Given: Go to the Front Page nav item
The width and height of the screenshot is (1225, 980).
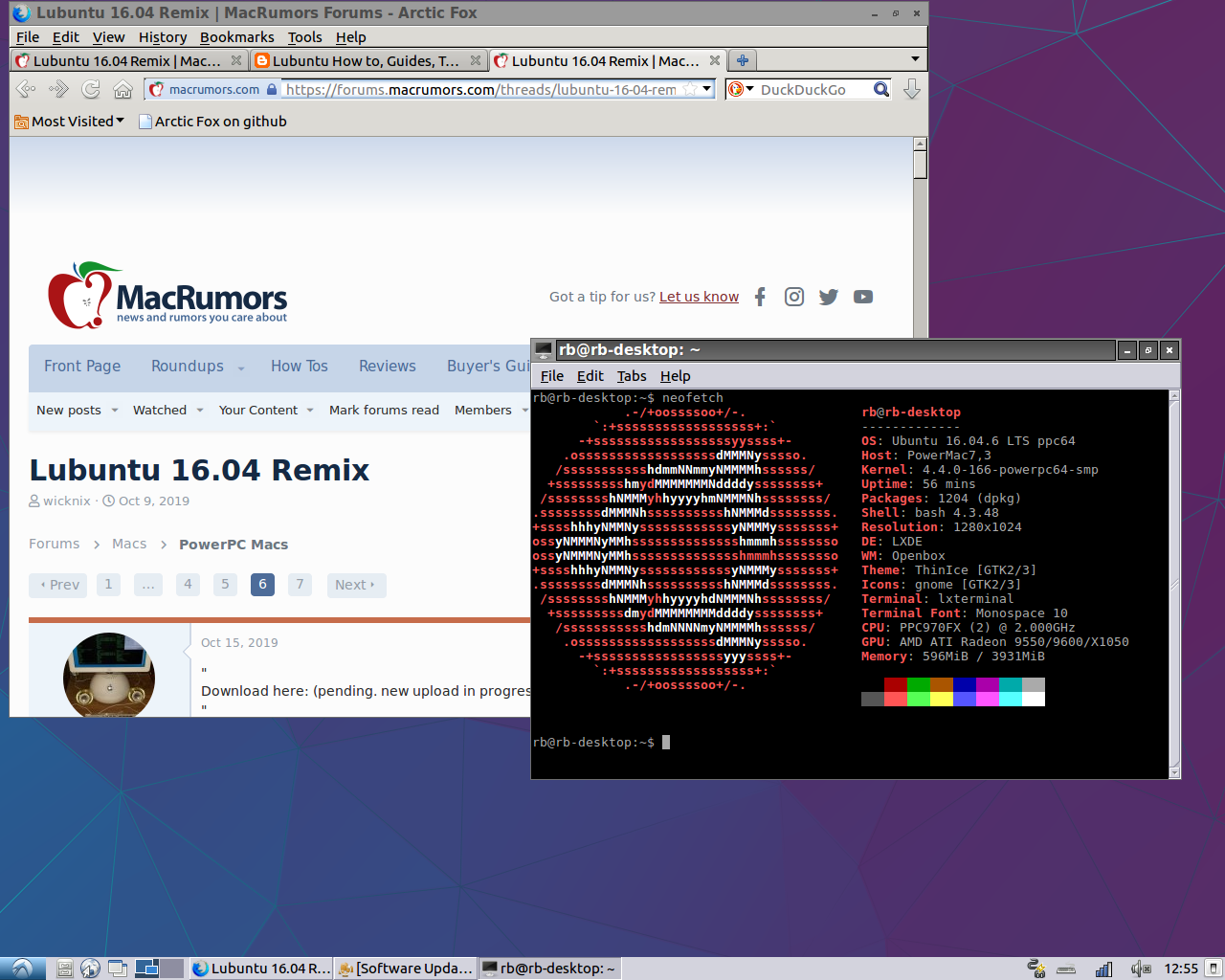Looking at the screenshot, I should point(82,366).
